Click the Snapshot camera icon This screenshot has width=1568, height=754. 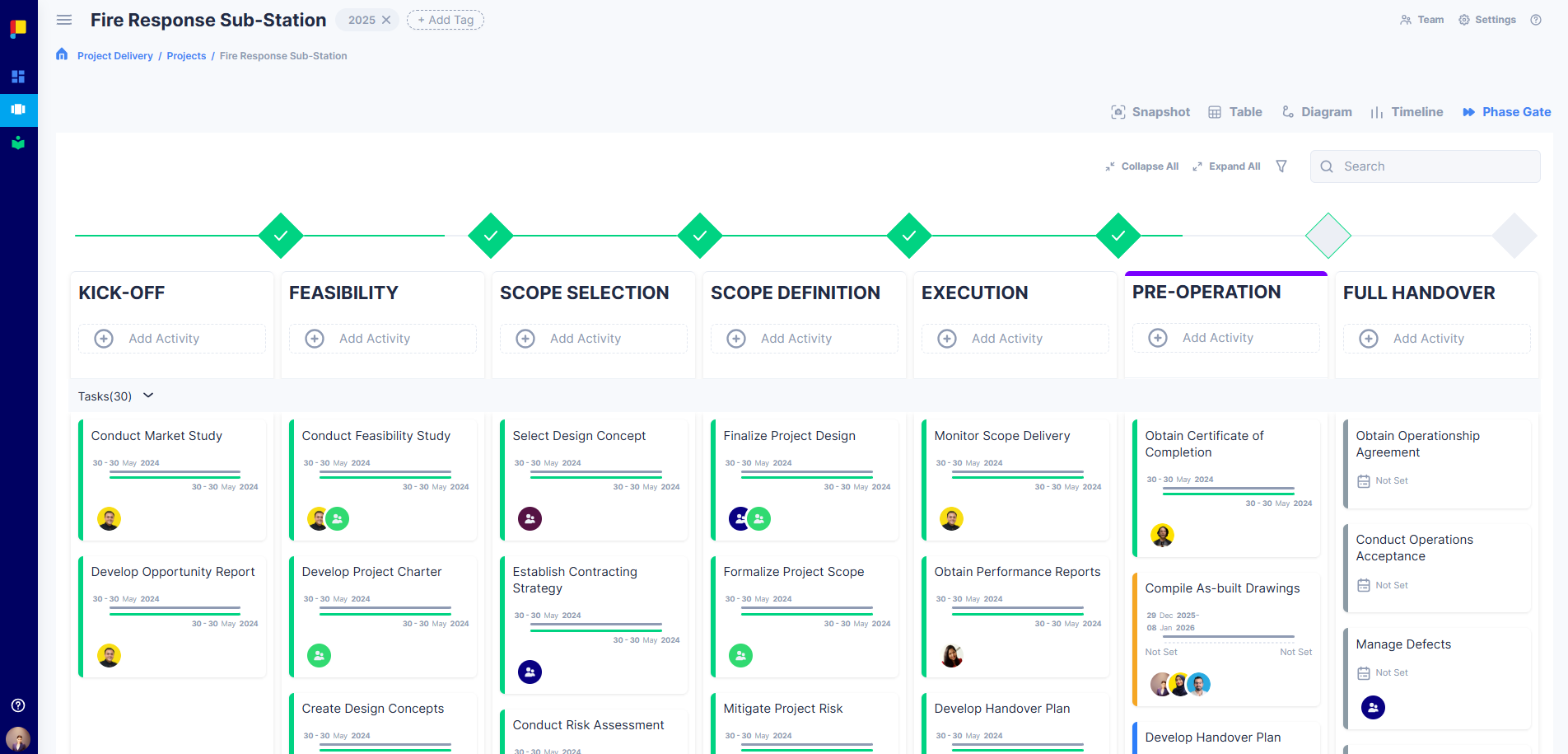tap(1118, 111)
